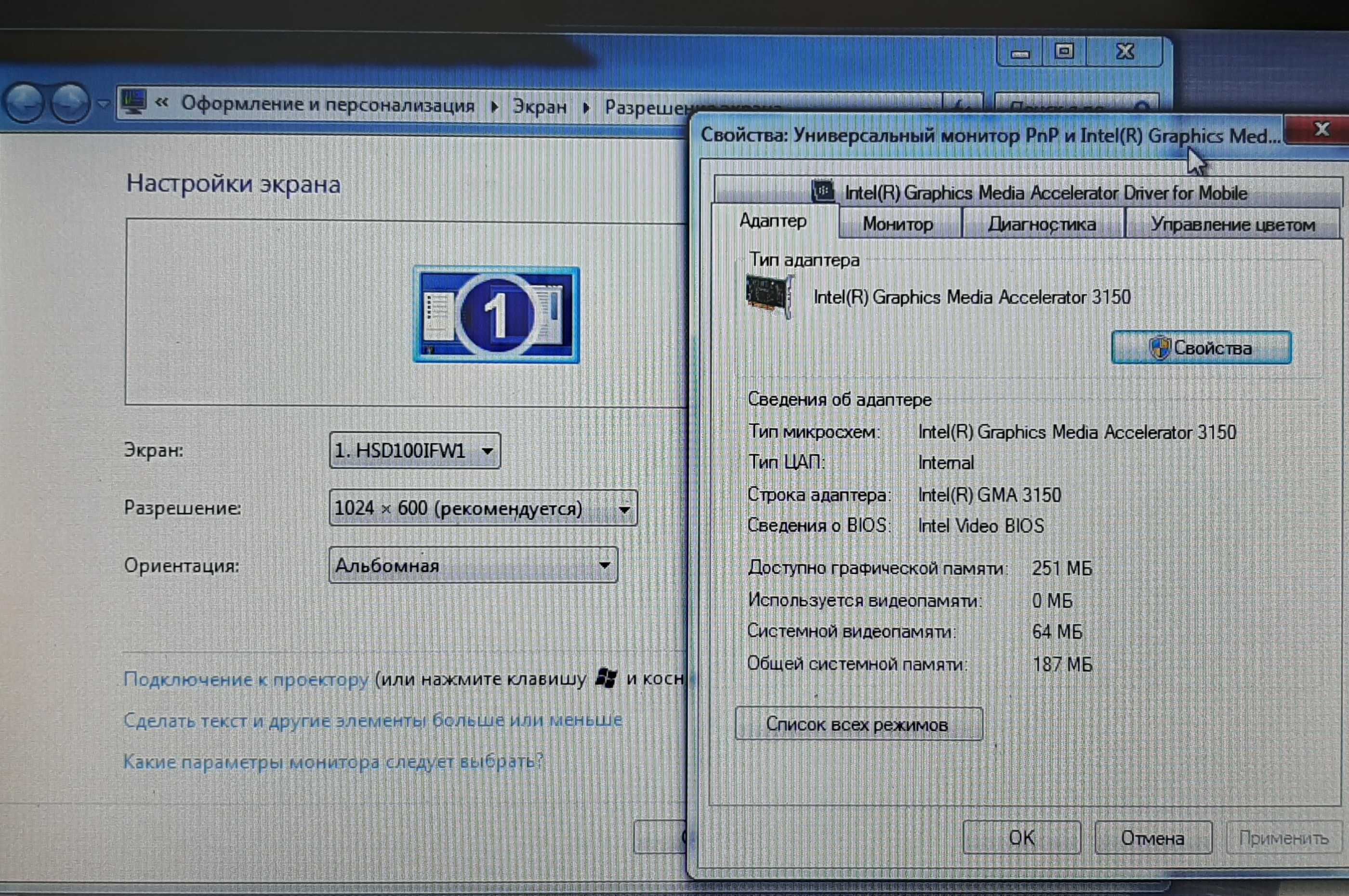Click the Control Panel icon in address bar
The image size is (1349, 896).
pyautogui.click(x=134, y=102)
